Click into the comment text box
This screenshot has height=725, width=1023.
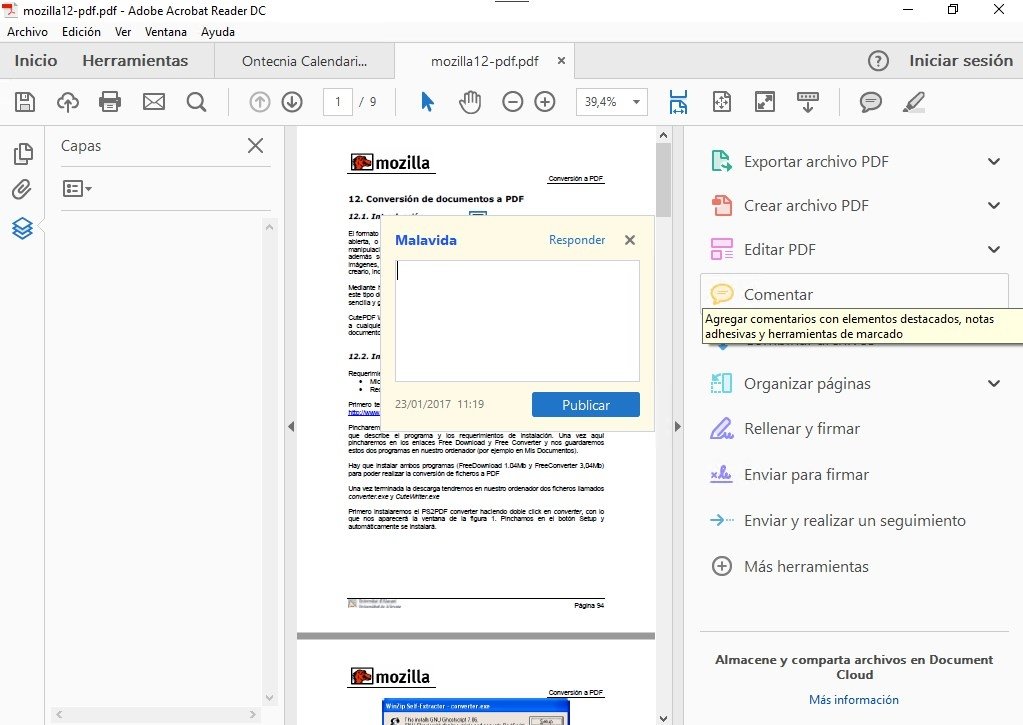pos(517,320)
